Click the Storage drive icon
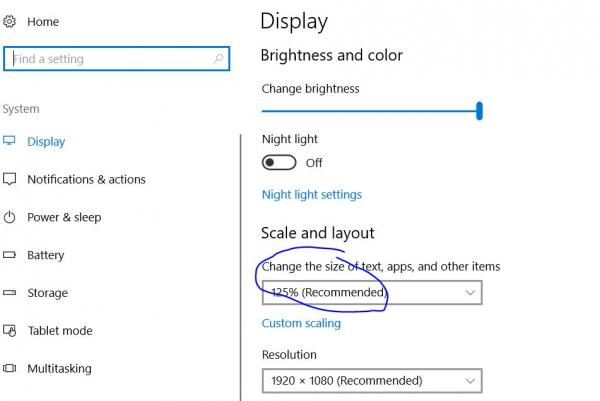Image resolution: width=600 pixels, height=401 pixels. pyautogui.click(x=9, y=293)
